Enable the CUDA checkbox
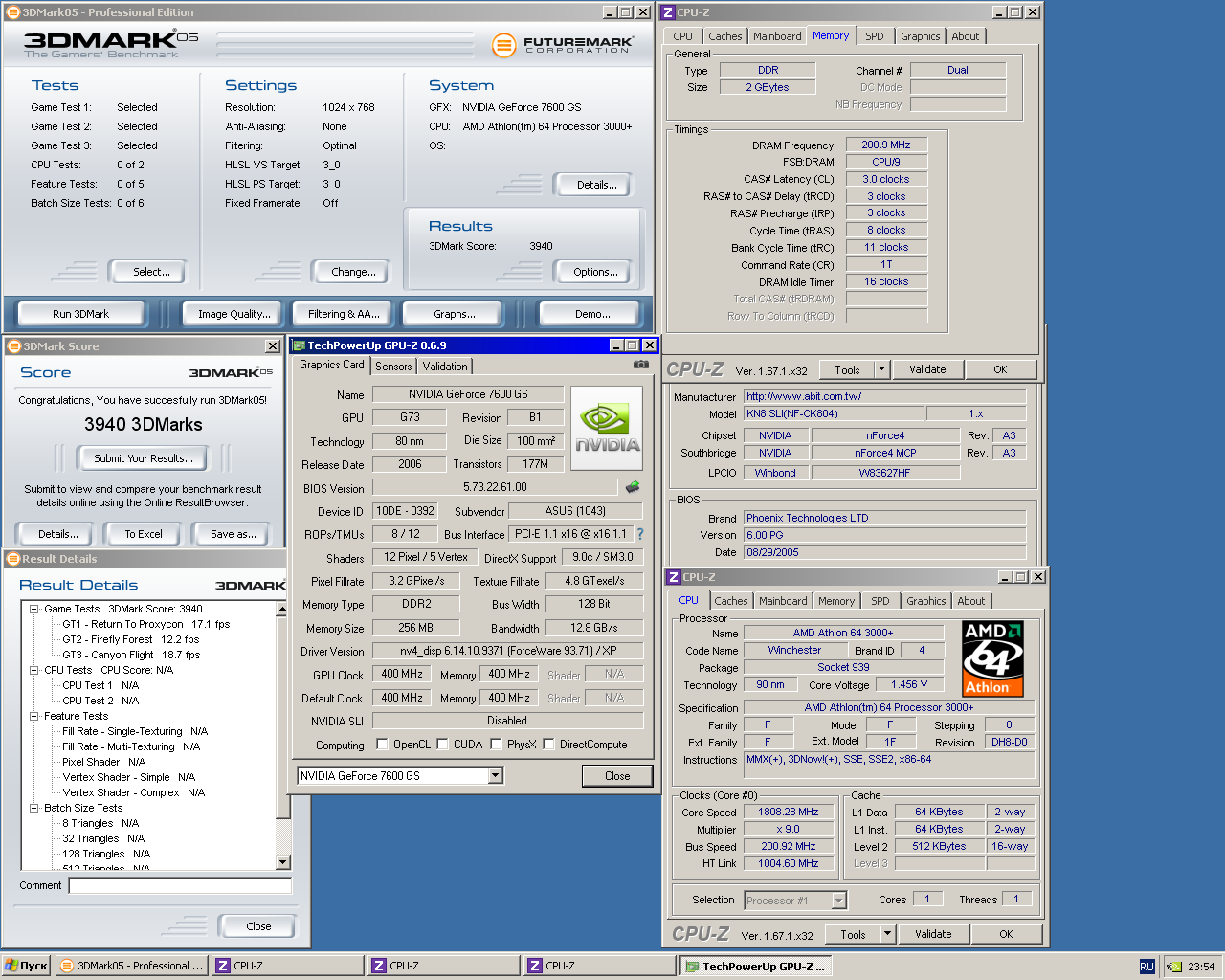Screen dimensions: 1225x980 (442, 744)
